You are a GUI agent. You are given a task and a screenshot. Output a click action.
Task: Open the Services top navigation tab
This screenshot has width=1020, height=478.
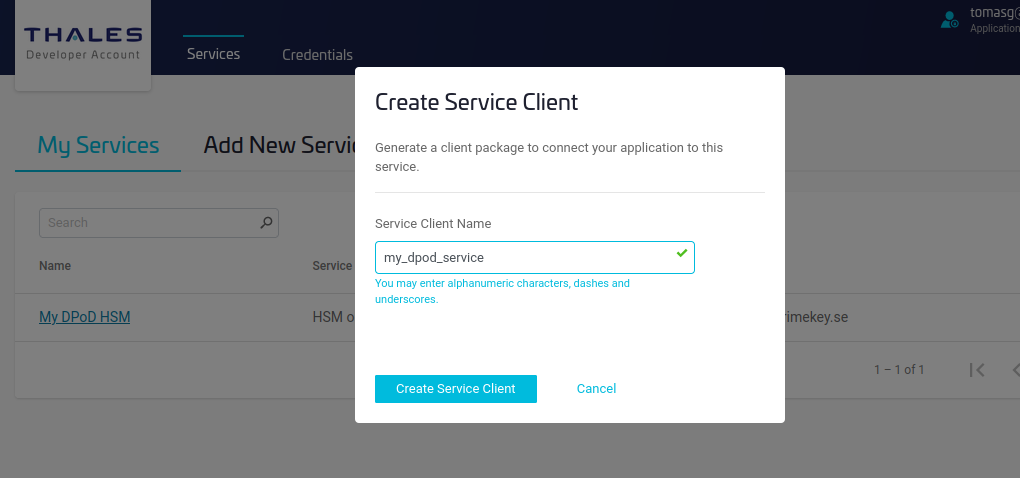[213, 54]
